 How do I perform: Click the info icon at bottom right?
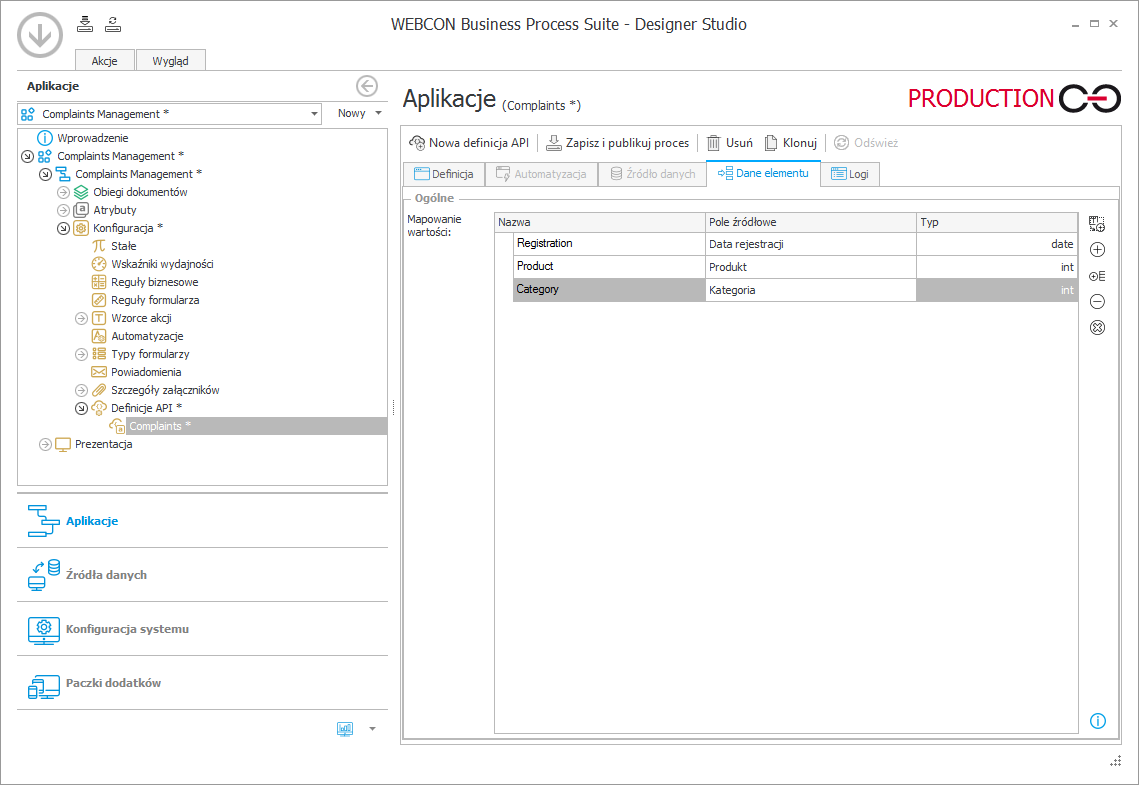(1098, 721)
